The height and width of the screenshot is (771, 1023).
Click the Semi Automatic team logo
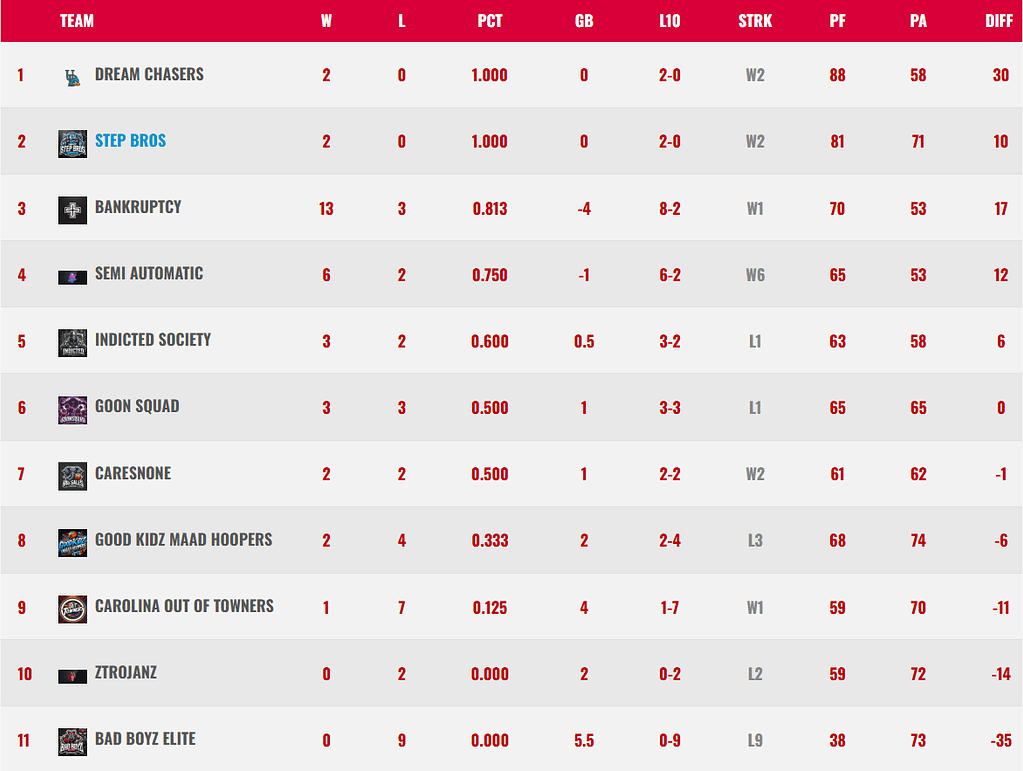(72, 276)
